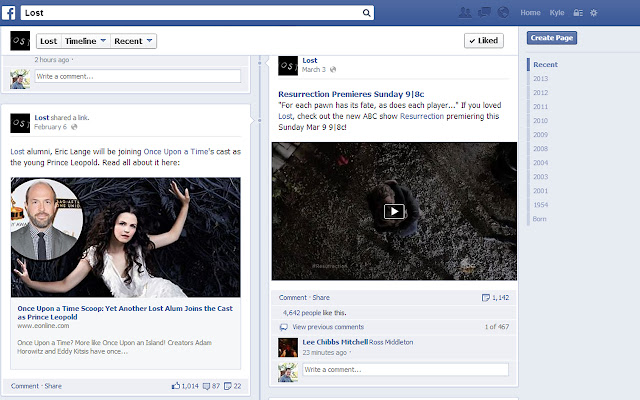The height and width of the screenshot is (400, 640).
Task: Jump to 2010 in timeline sidebar
Action: click(x=540, y=121)
